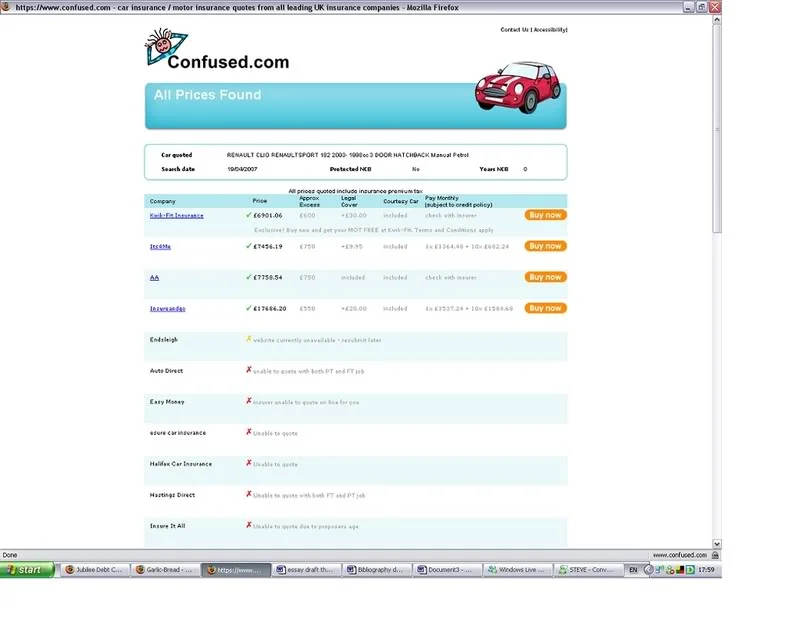Click the Halifax Car Insurance company name
Viewport: 800px width, 641px height.
(181, 464)
